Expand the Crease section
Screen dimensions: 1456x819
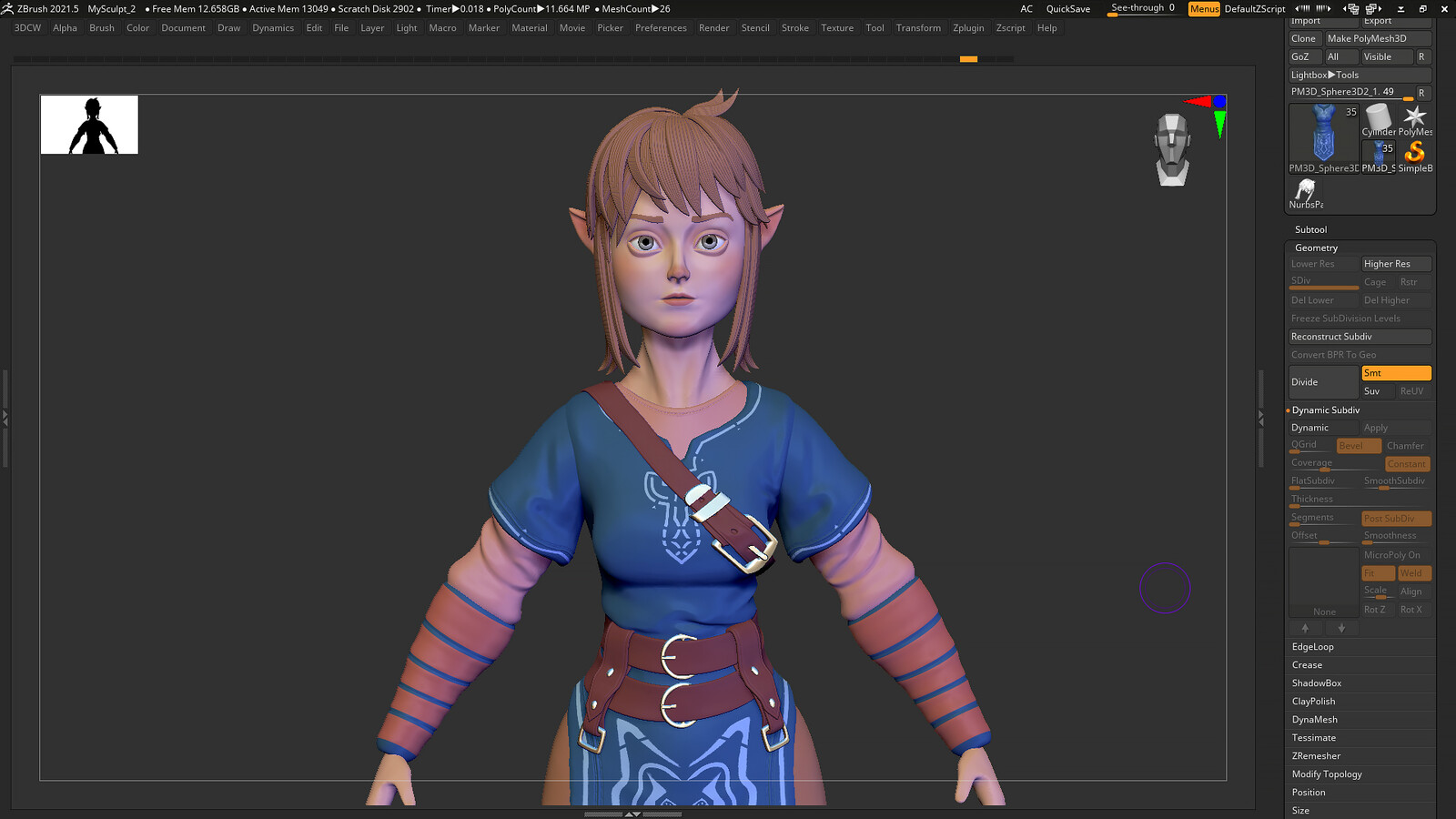[1307, 665]
